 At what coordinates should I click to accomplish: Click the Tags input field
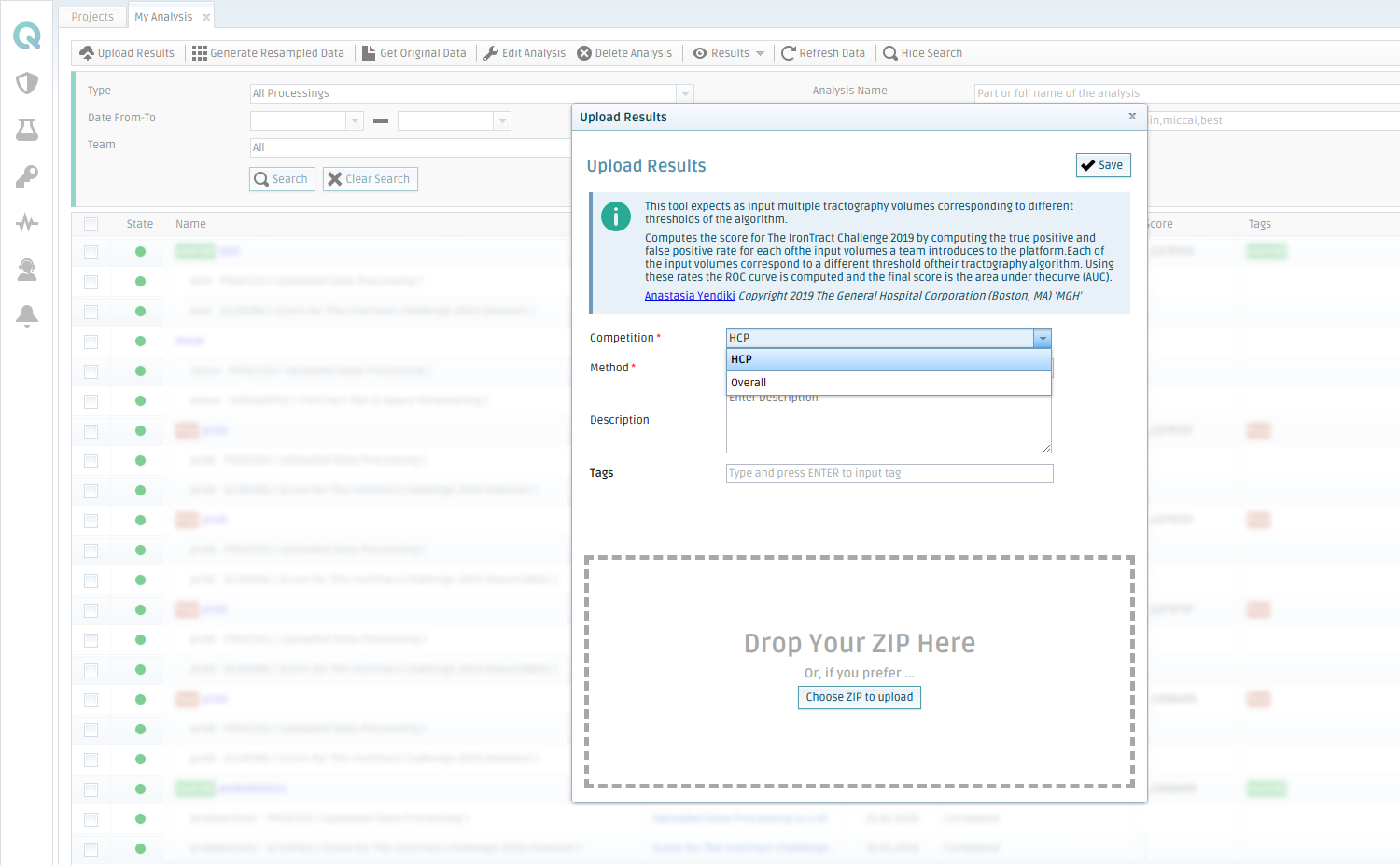(x=889, y=473)
